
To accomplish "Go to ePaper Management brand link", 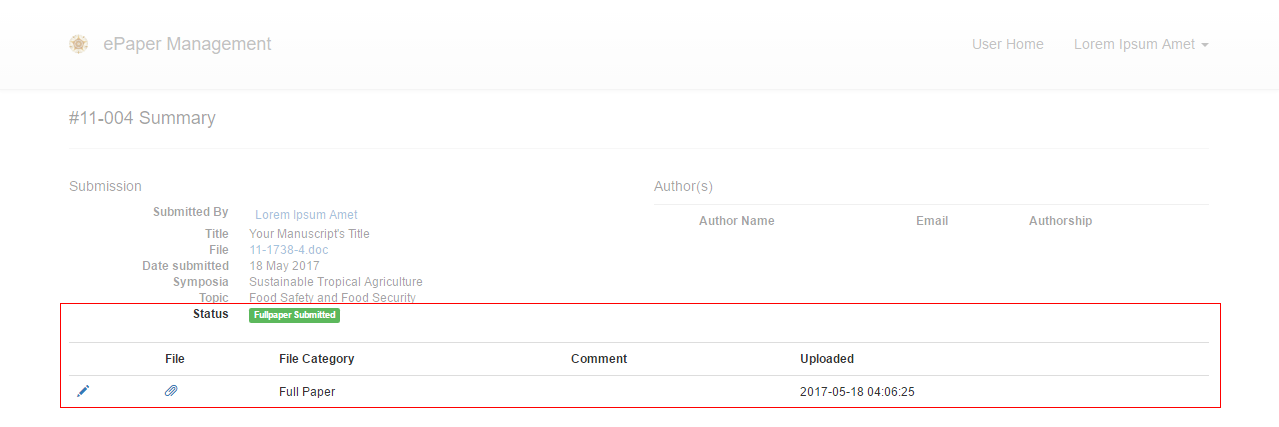I will click(x=187, y=44).
